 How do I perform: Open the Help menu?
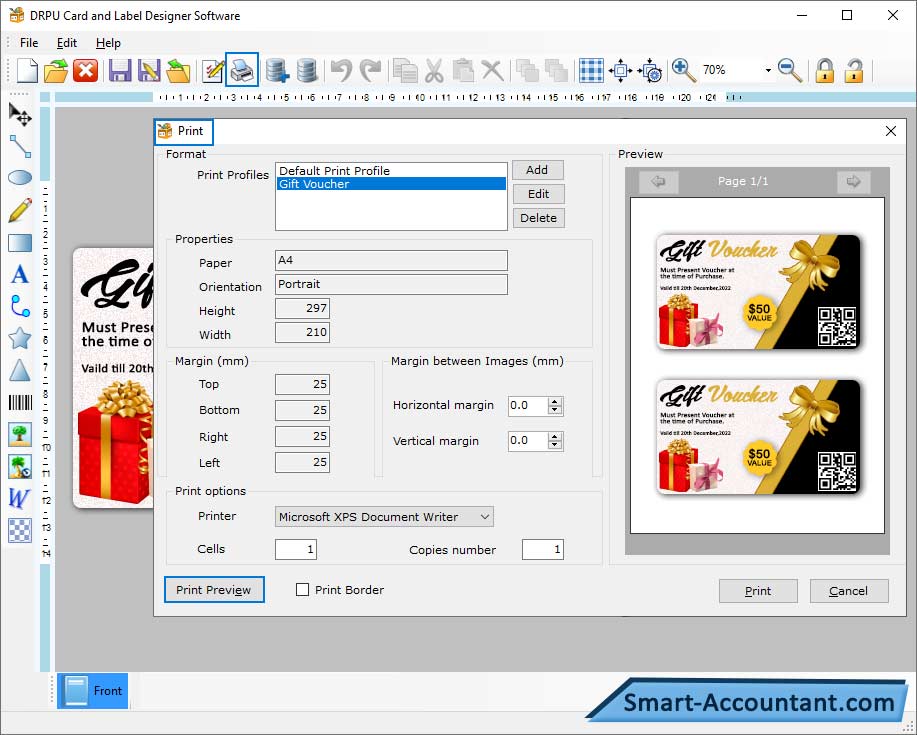[108, 43]
